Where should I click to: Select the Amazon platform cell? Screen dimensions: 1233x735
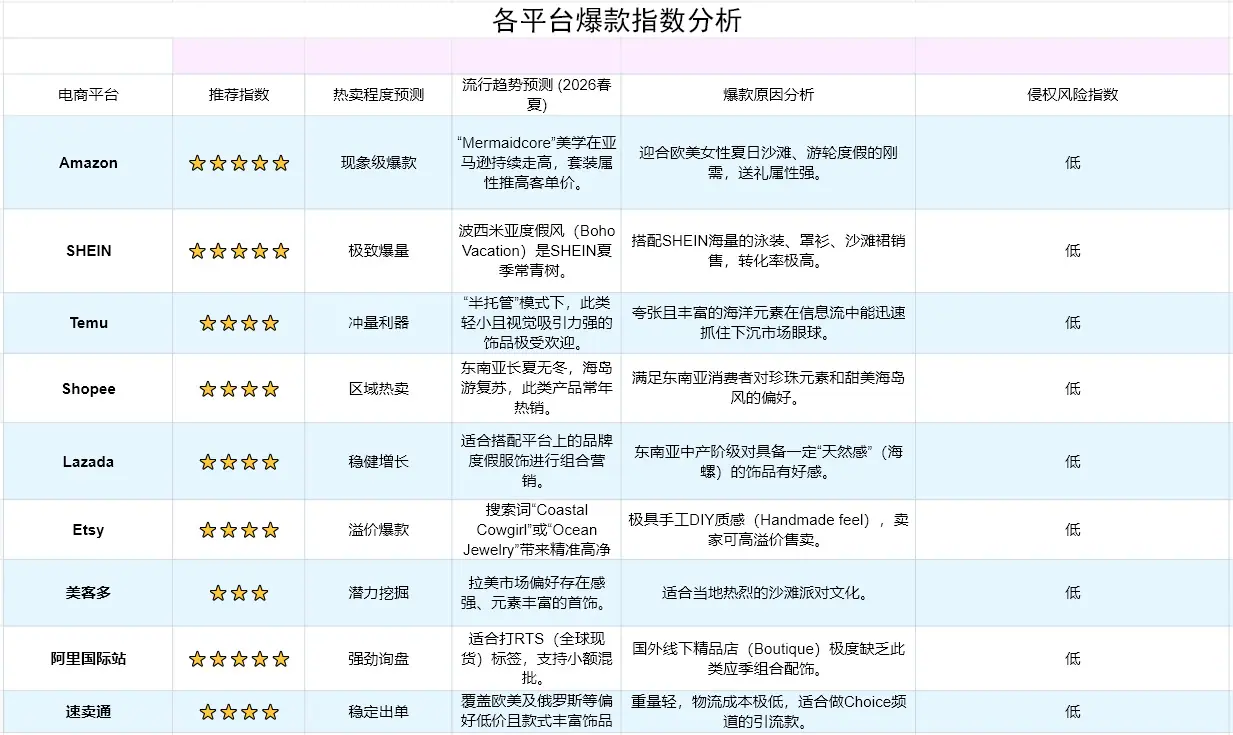click(x=88, y=163)
